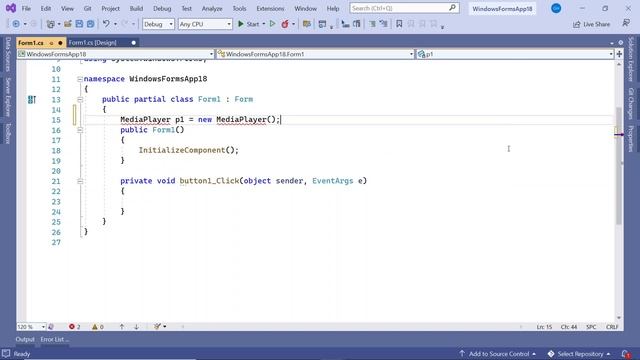Toggle the Bookmark toolbar icon
640x360 pixels.
pos(399,24)
